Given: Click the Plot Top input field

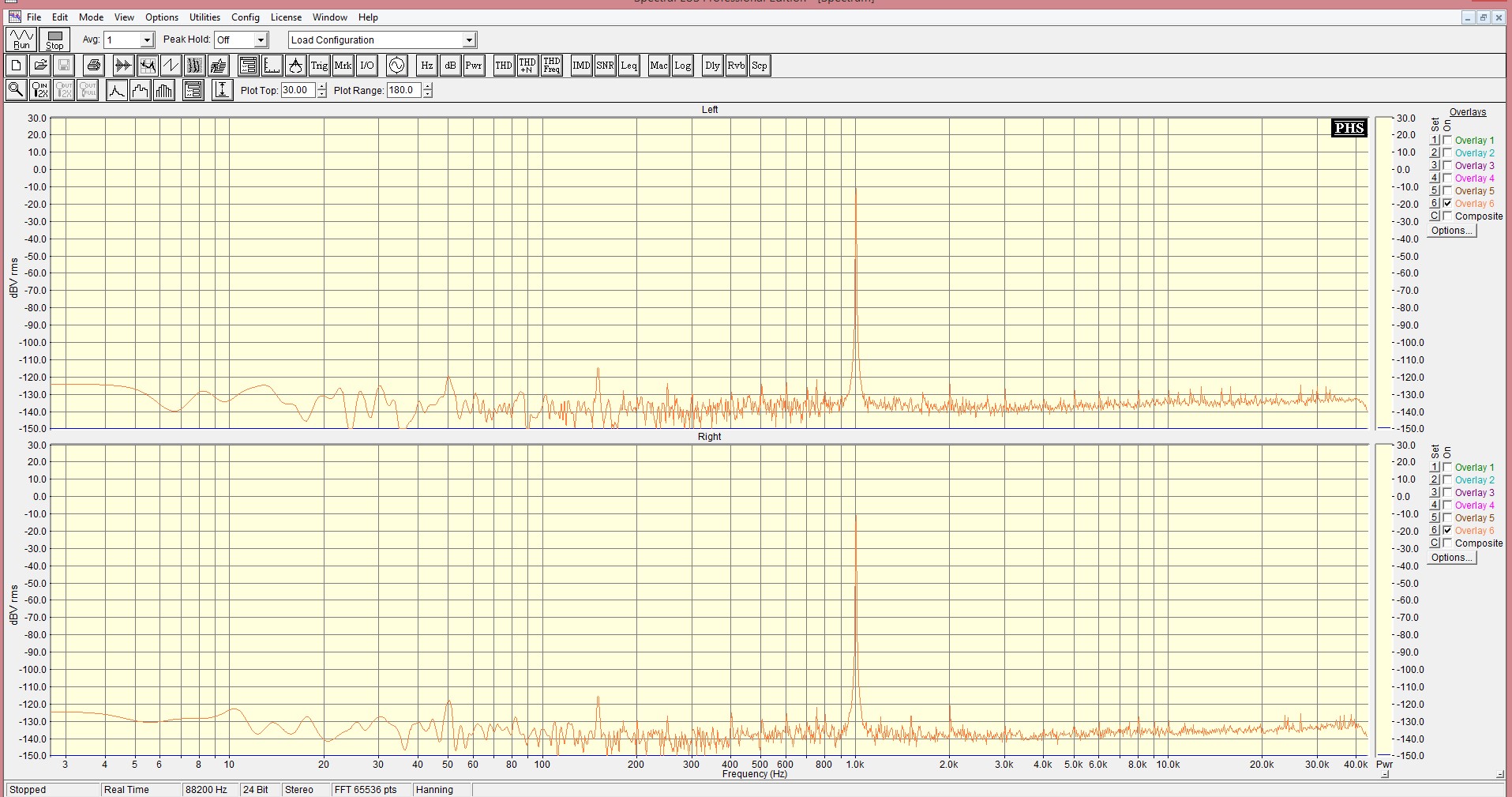Looking at the screenshot, I should 298,90.
